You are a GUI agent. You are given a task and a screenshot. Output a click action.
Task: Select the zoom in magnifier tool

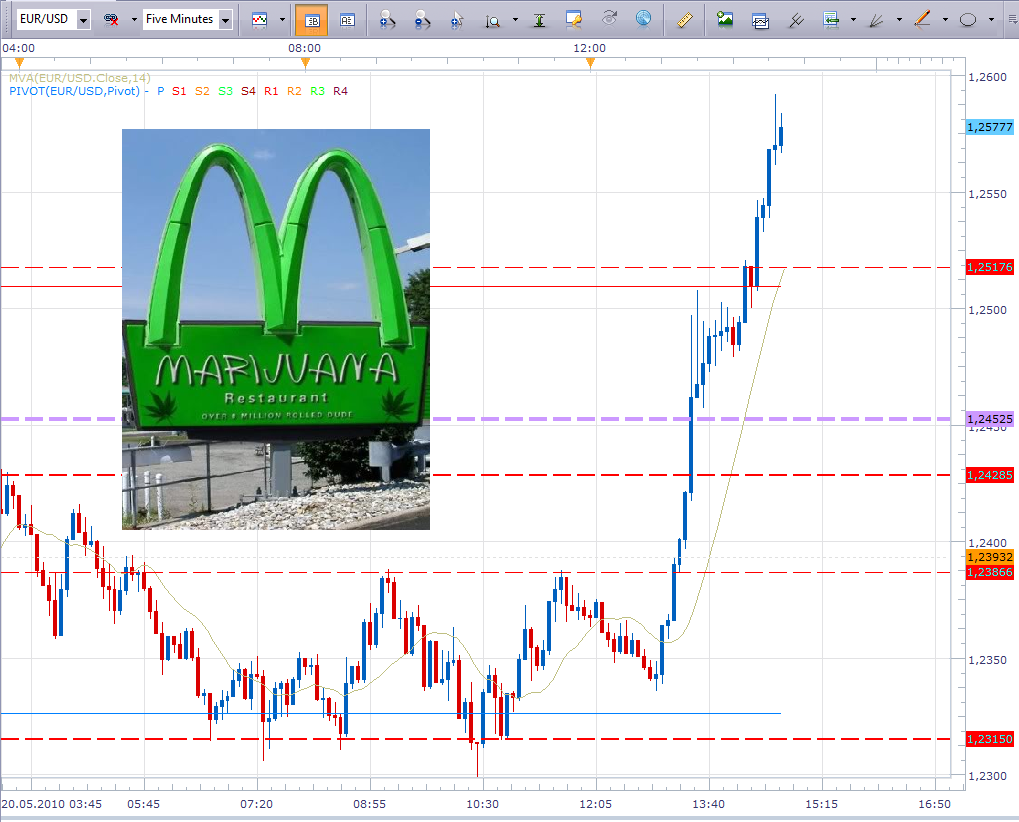(387, 19)
